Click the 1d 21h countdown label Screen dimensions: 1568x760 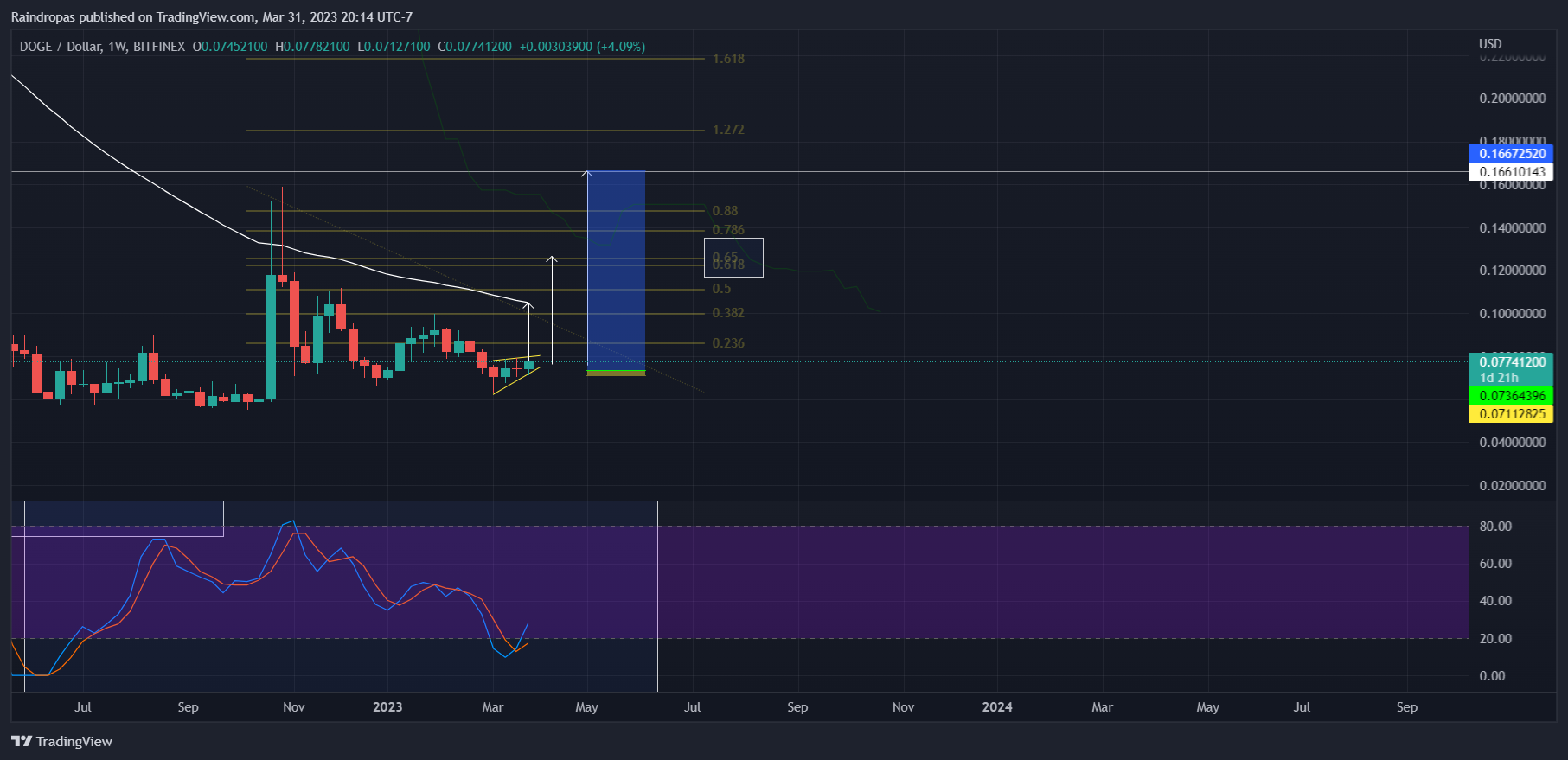1499,378
